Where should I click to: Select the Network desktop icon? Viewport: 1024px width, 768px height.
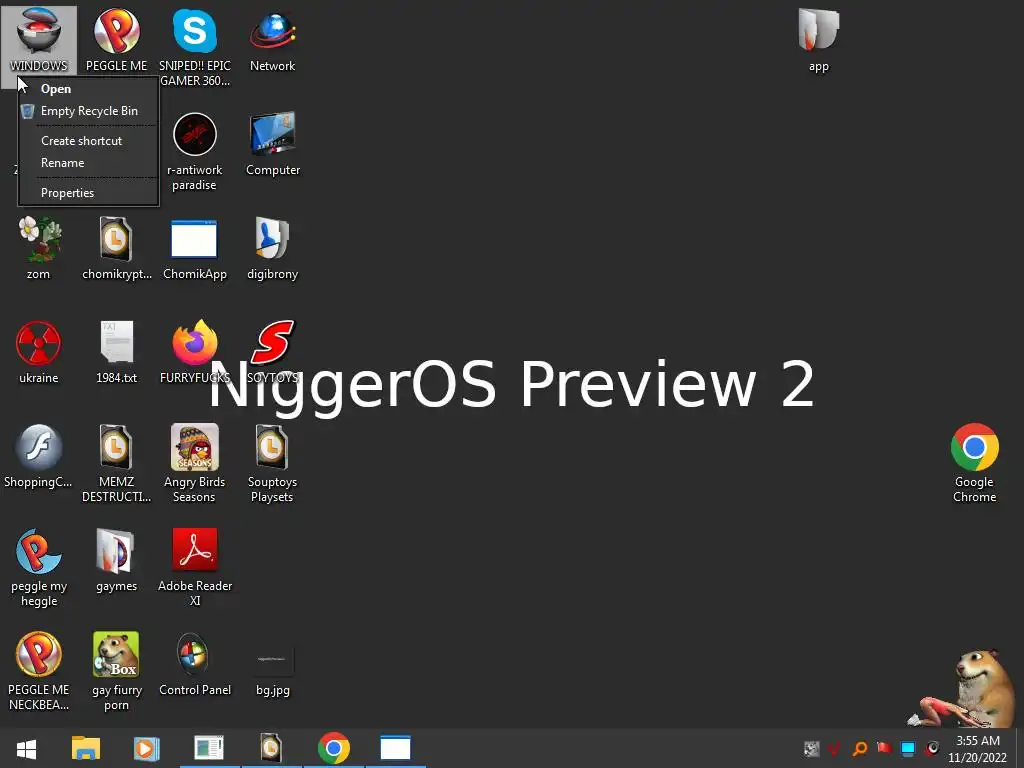pyautogui.click(x=272, y=40)
